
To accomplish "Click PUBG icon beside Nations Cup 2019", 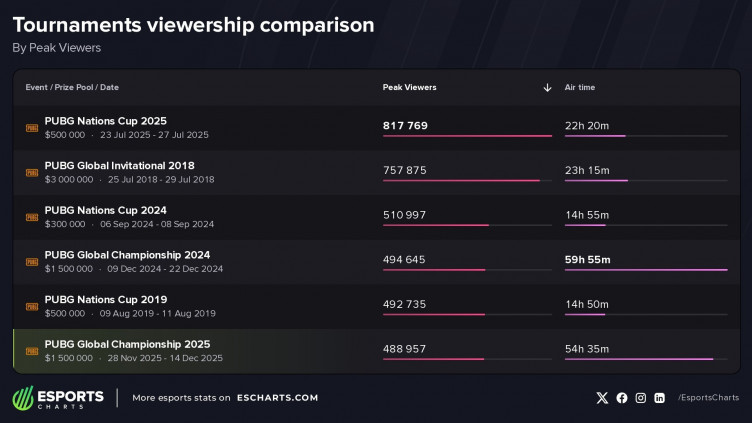I will (32, 307).
